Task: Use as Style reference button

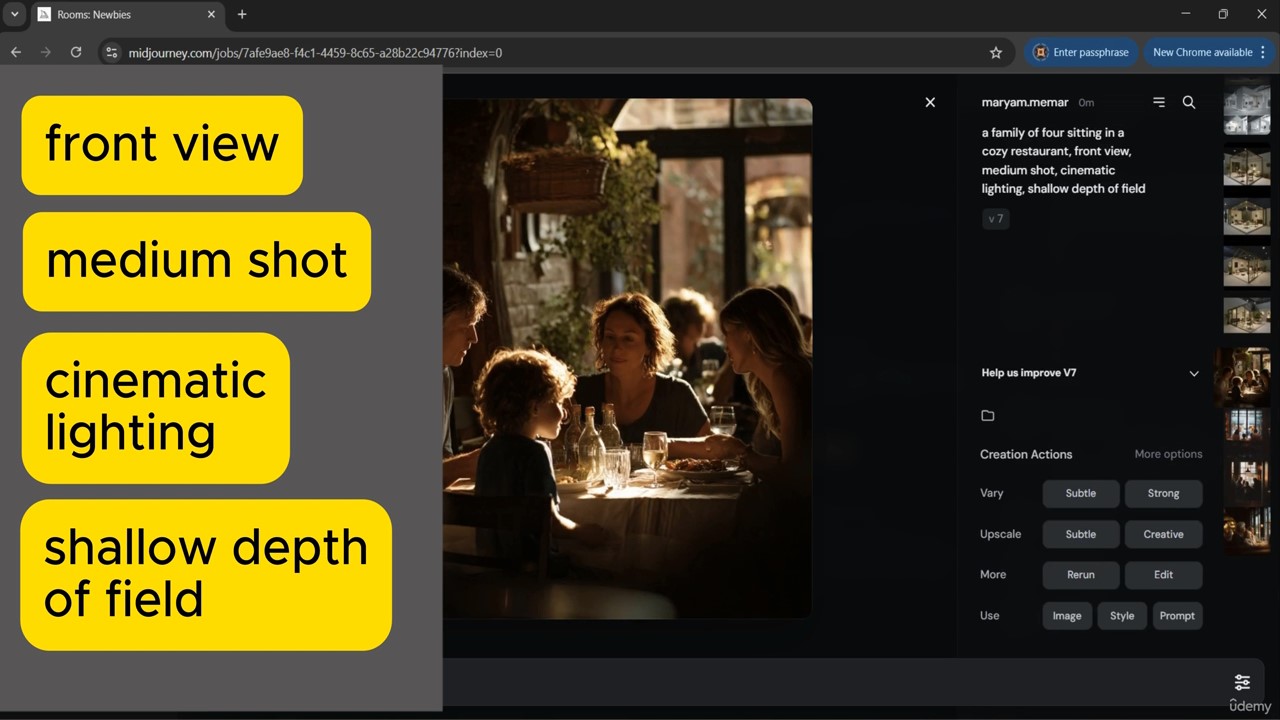Action: click(1122, 616)
